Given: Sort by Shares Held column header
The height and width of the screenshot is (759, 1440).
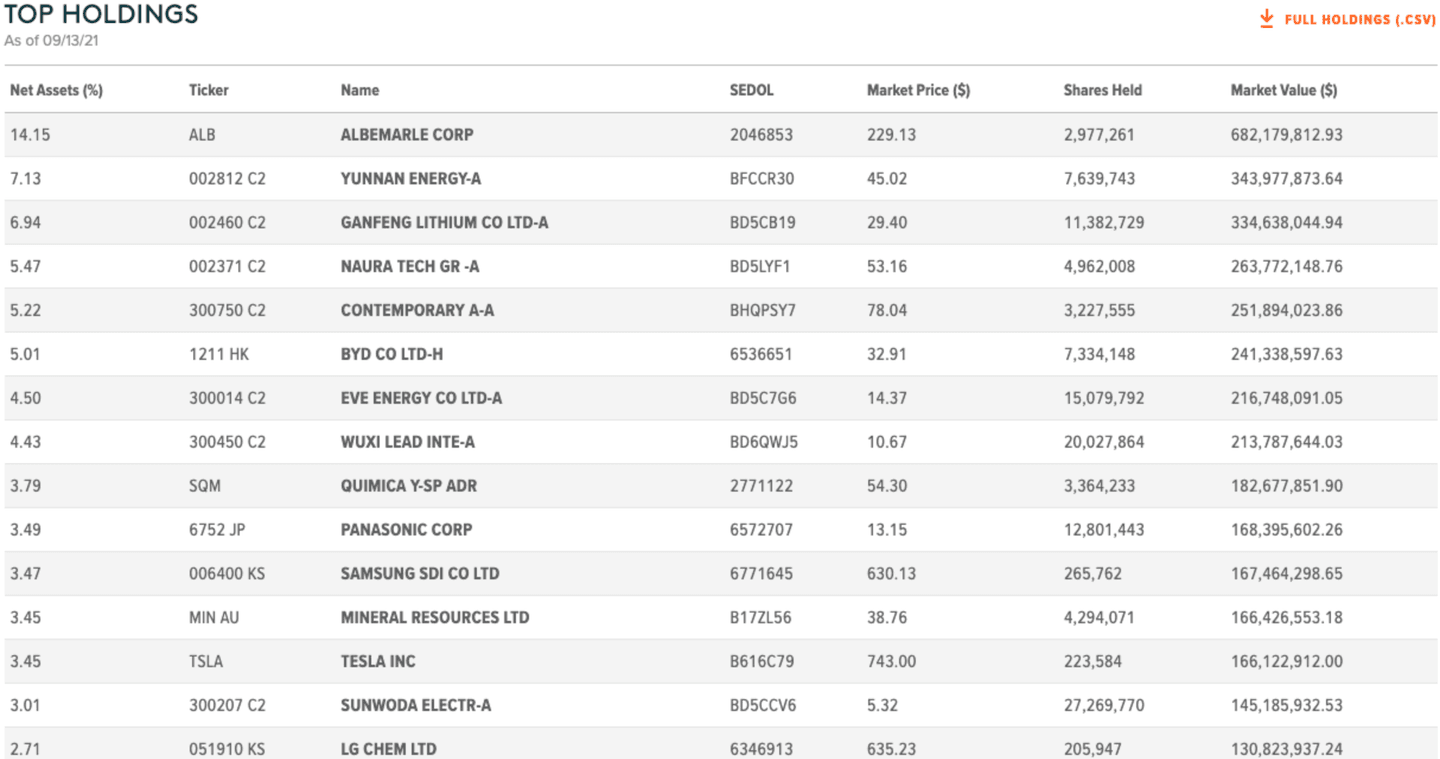Looking at the screenshot, I should (x=1103, y=90).
